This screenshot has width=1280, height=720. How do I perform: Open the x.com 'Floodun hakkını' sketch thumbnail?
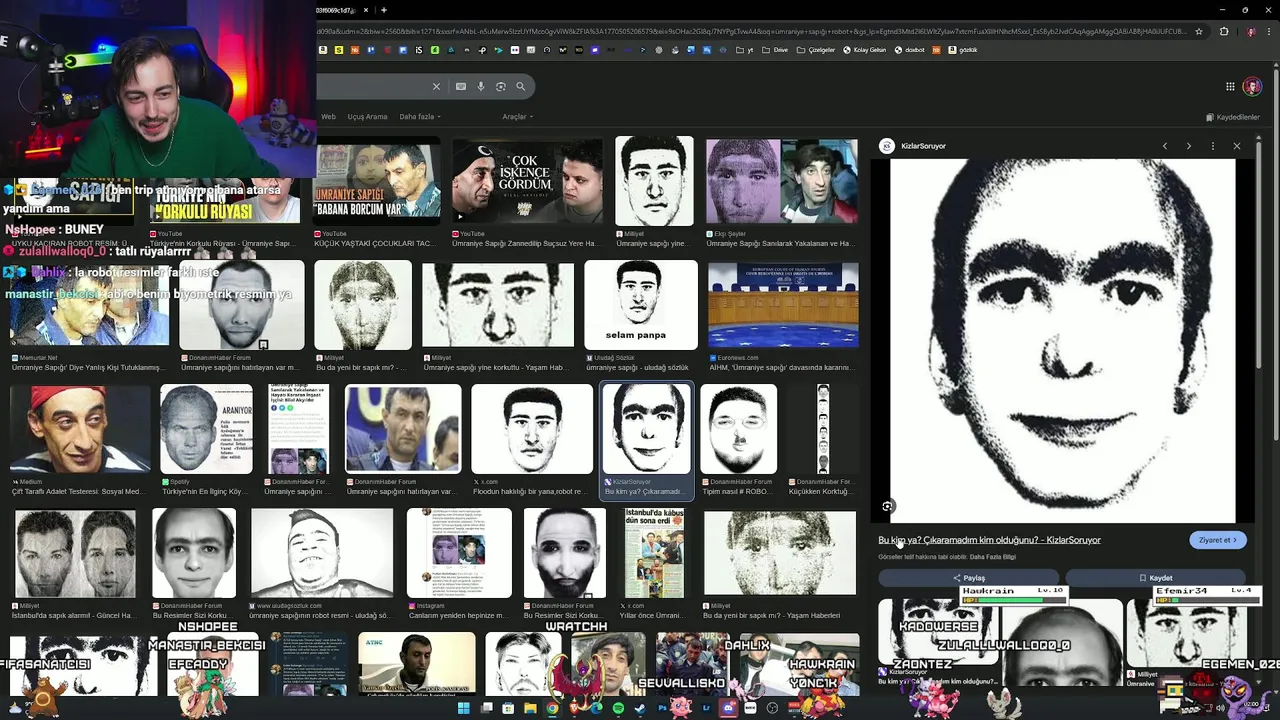(532, 429)
